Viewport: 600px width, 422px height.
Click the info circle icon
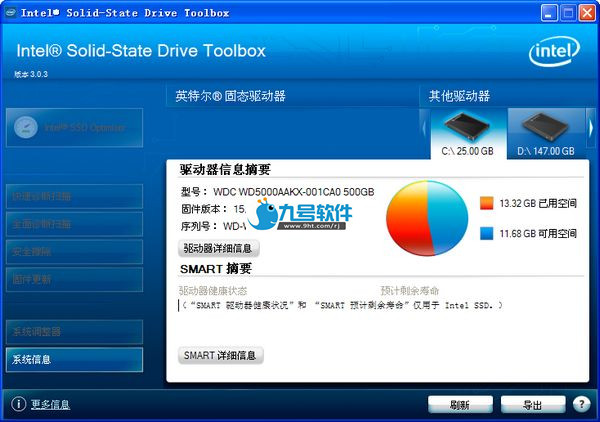click(x=18, y=404)
